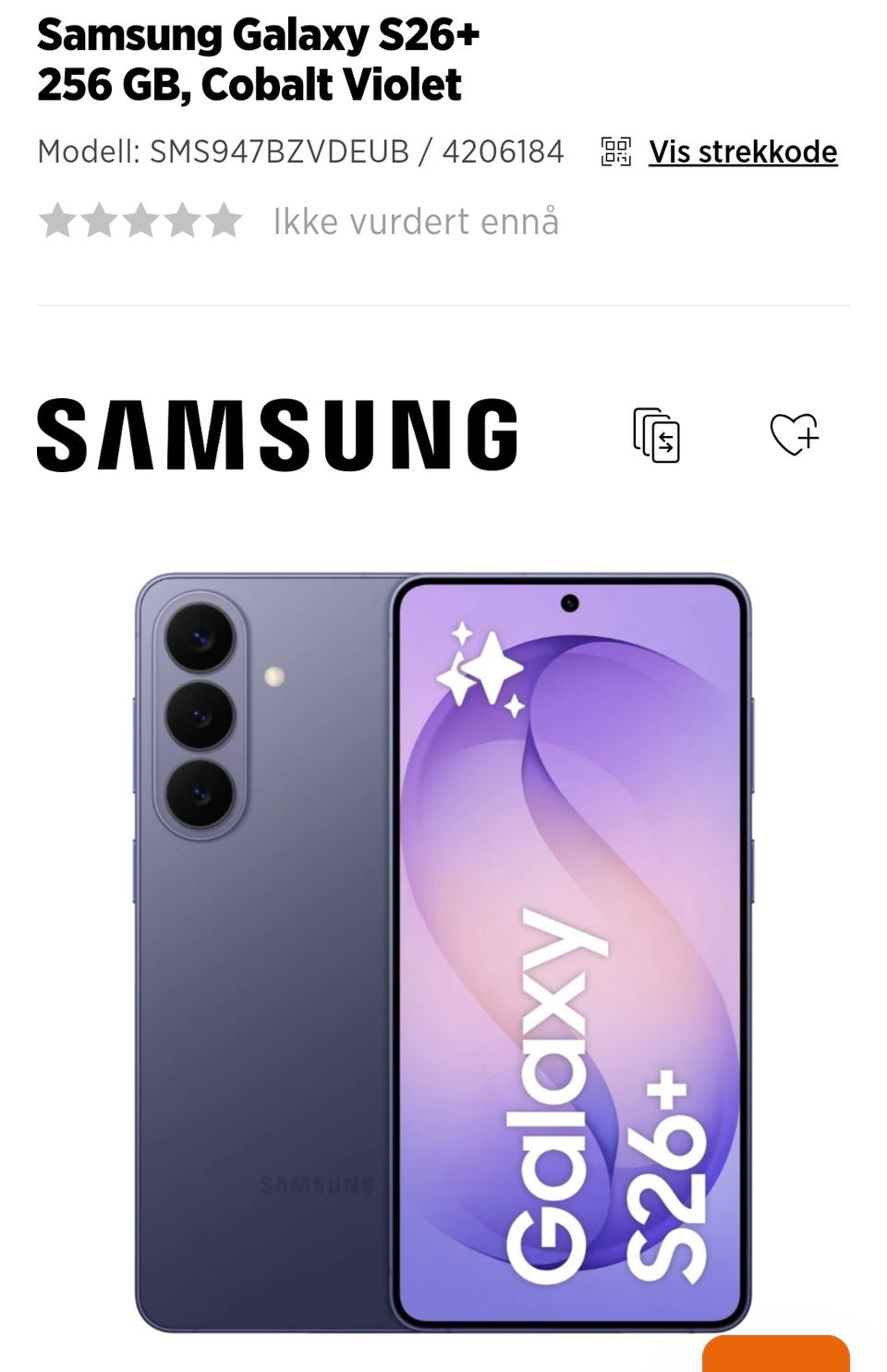Tap the orange button at bottom corner

[776, 1354]
